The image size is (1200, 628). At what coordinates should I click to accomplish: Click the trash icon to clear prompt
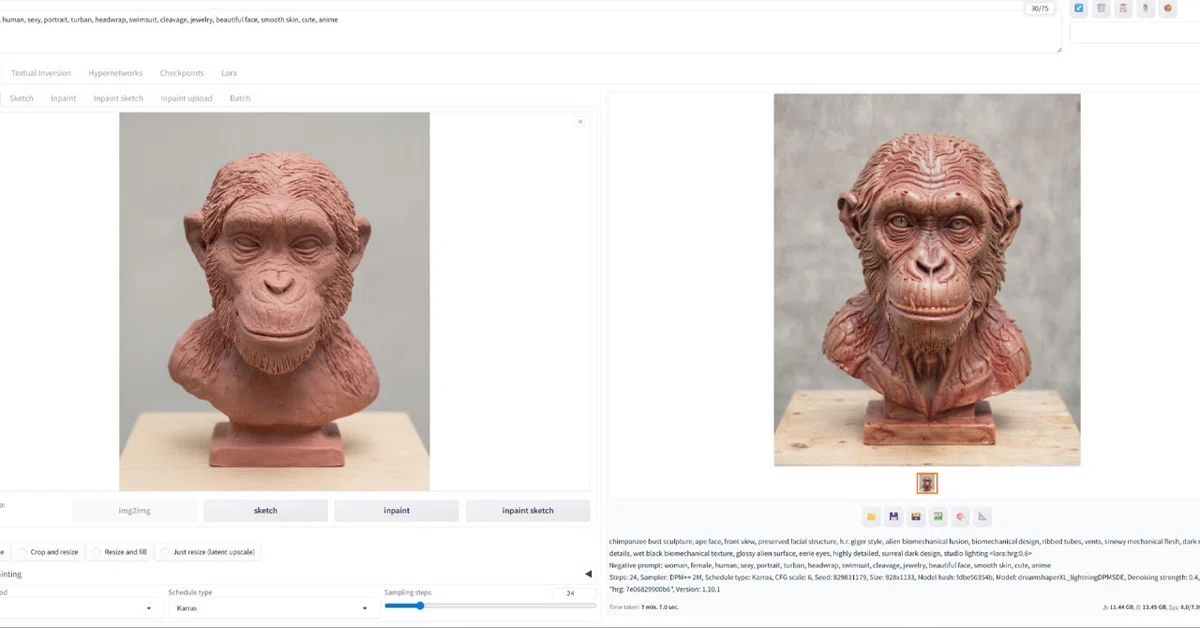pyautogui.click(x=1101, y=8)
